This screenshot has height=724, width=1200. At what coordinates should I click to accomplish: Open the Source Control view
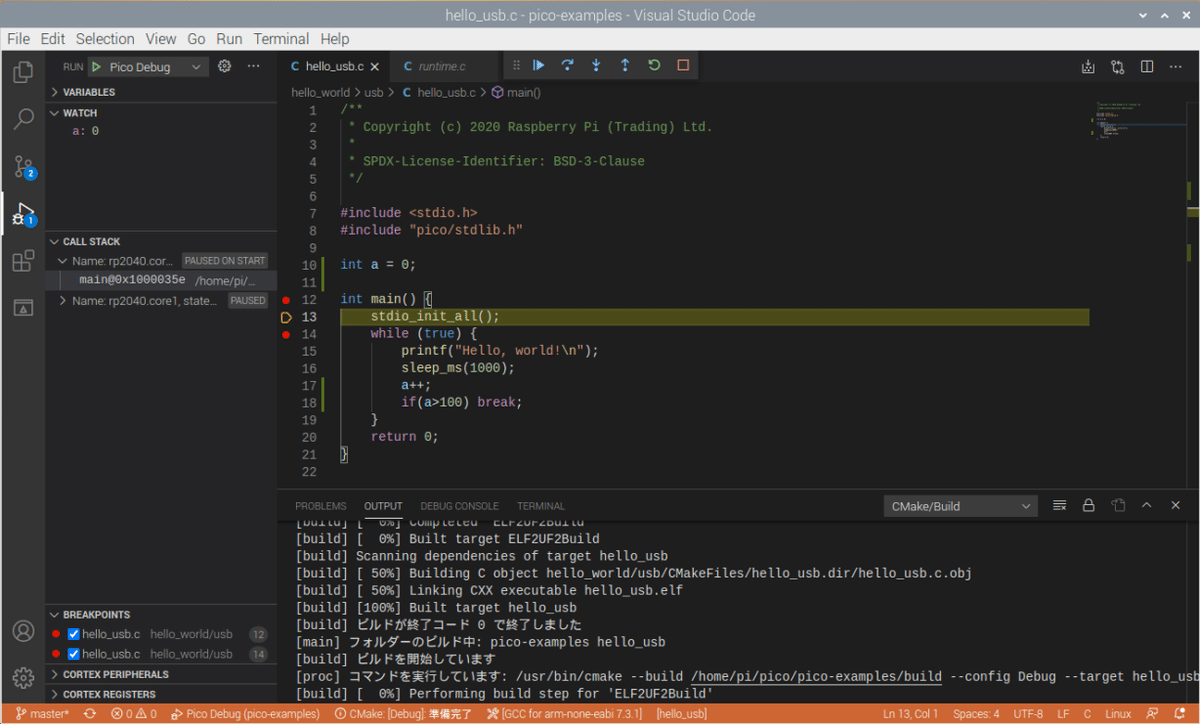[23, 166]
